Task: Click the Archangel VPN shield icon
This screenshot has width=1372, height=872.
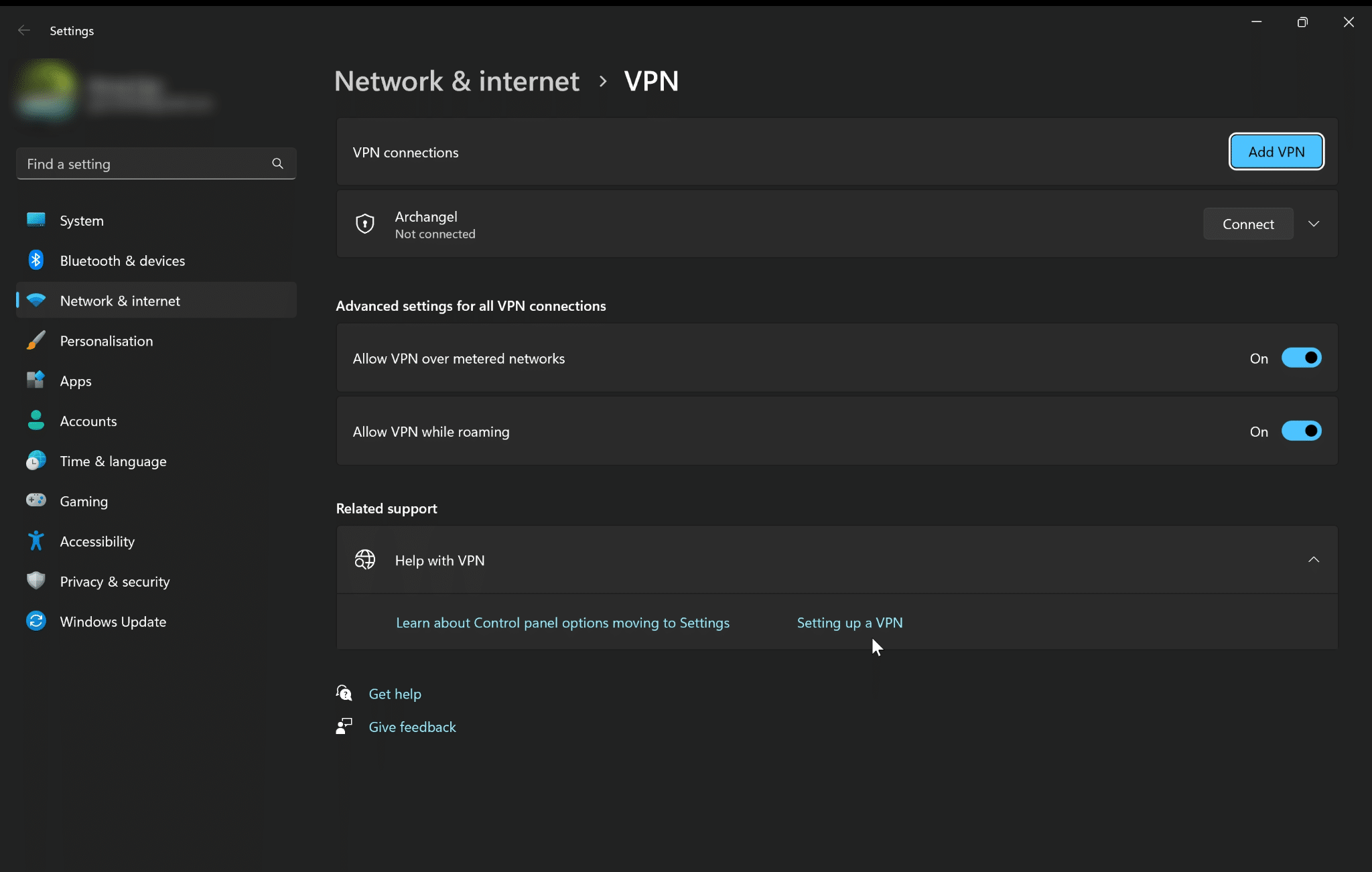Action: (x=365, y=224)
